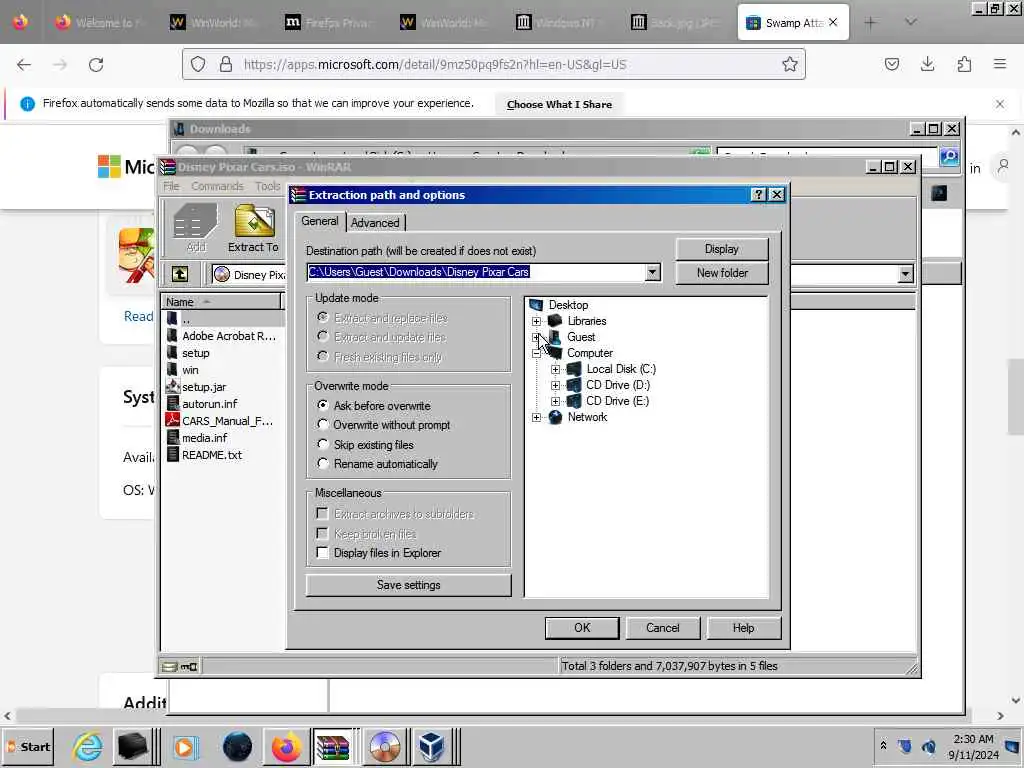Click the Firefox reload page icon
Screen dimensions: 1024x768
click(96, 65)
